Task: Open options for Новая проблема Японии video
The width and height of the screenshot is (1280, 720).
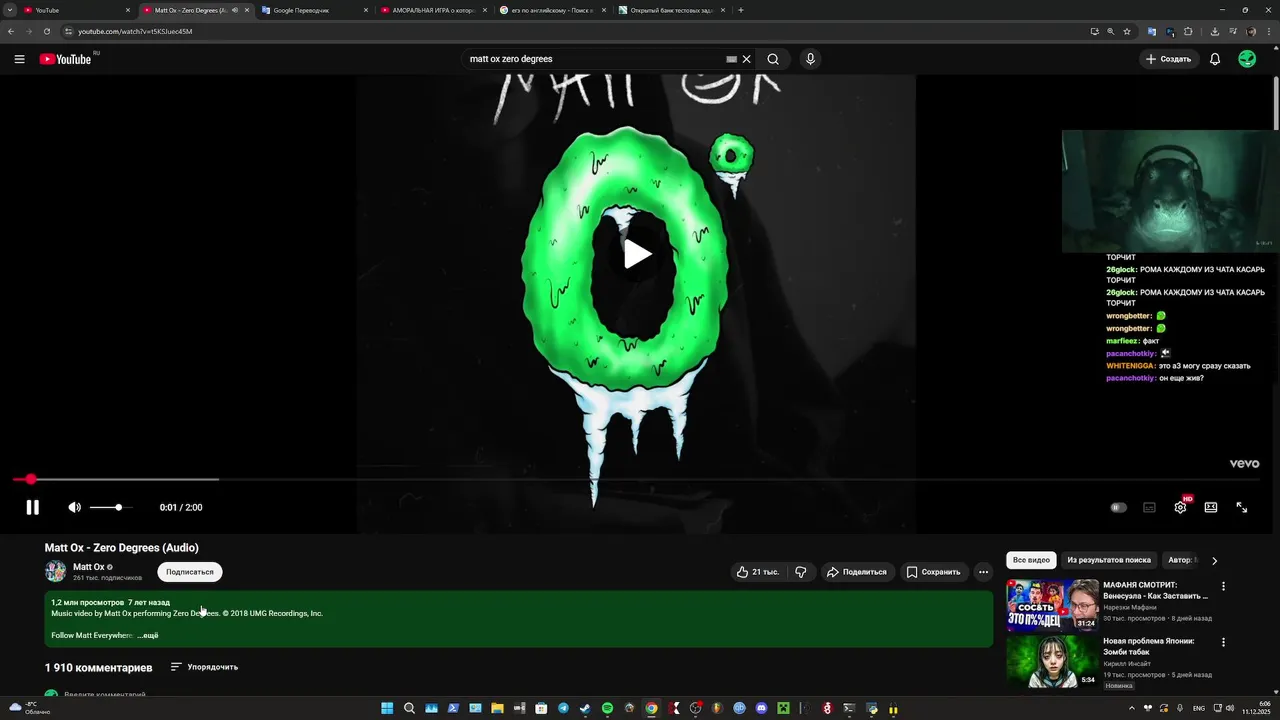Action: click(x=1223, y=643)
